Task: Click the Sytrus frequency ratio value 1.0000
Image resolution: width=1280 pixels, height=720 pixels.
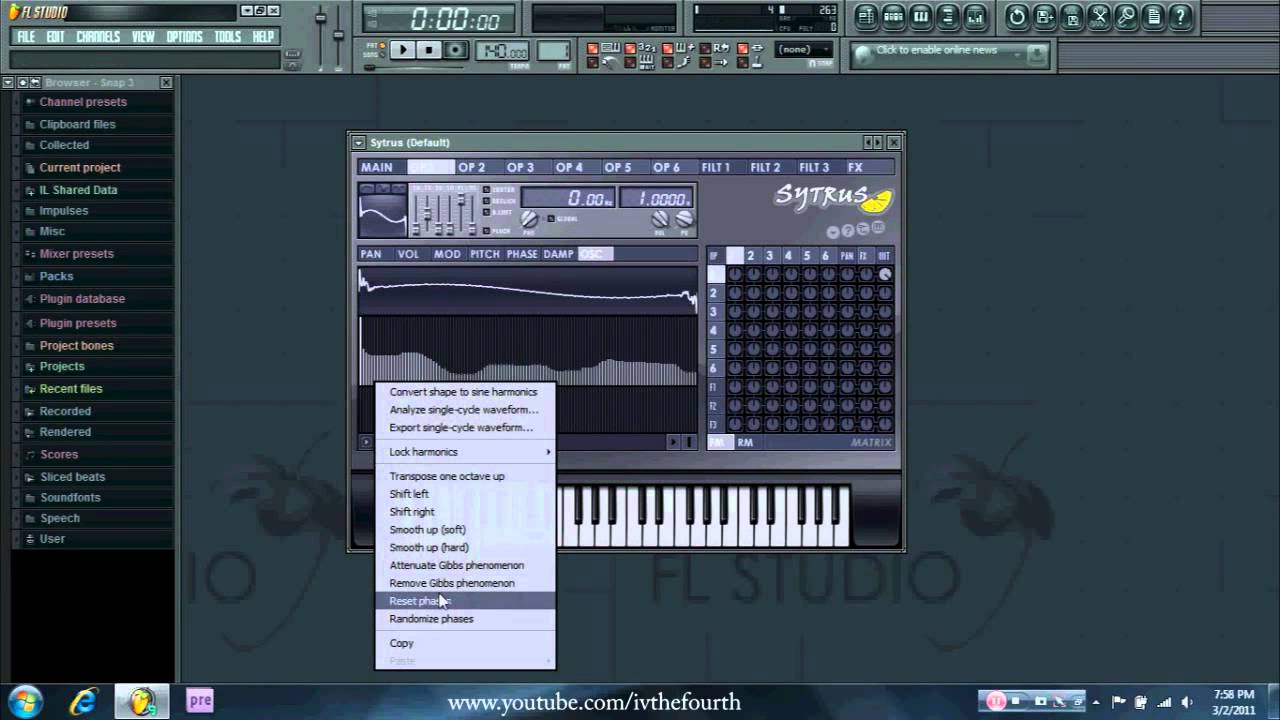Action: coord(657,199)
